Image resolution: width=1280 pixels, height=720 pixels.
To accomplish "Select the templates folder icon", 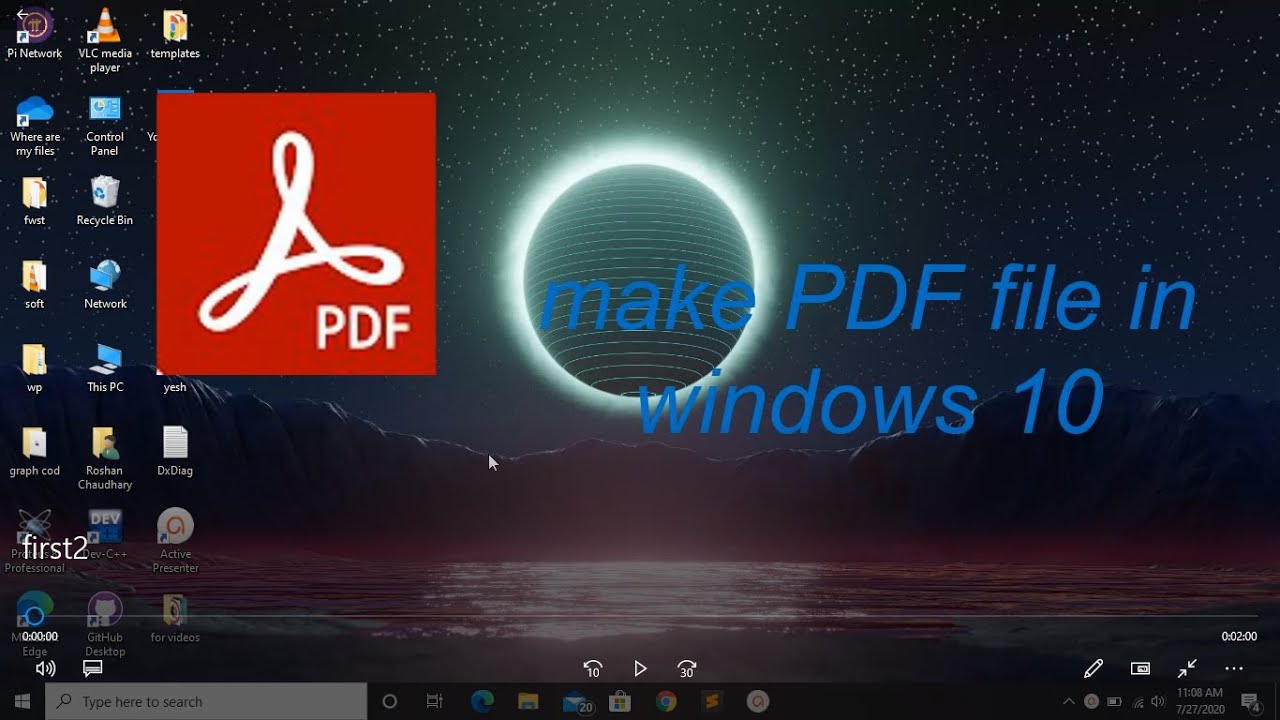I will click(x=175, y=34).
